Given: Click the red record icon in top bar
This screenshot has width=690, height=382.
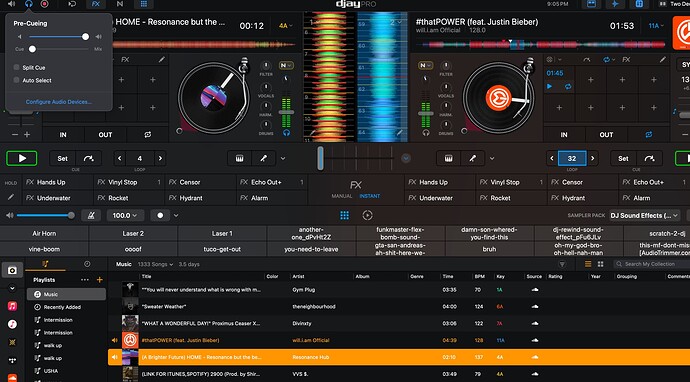Looking at the screenshot, I should click(44, 4).
